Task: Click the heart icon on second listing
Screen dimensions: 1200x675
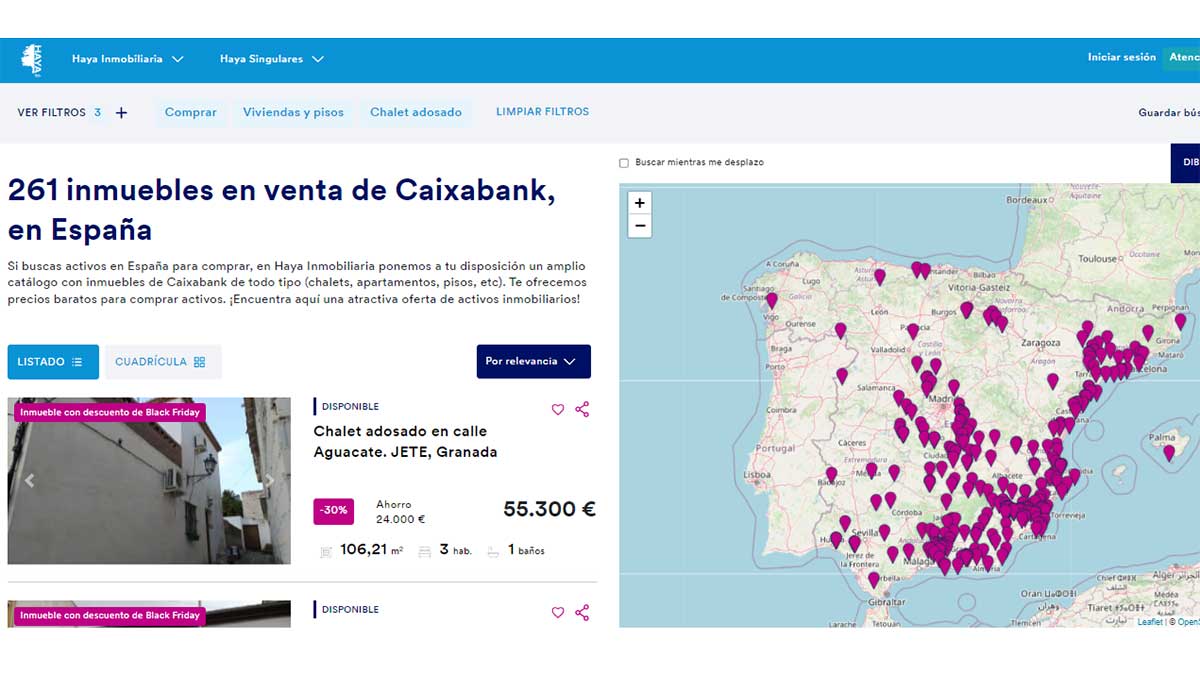Action: 558,612
